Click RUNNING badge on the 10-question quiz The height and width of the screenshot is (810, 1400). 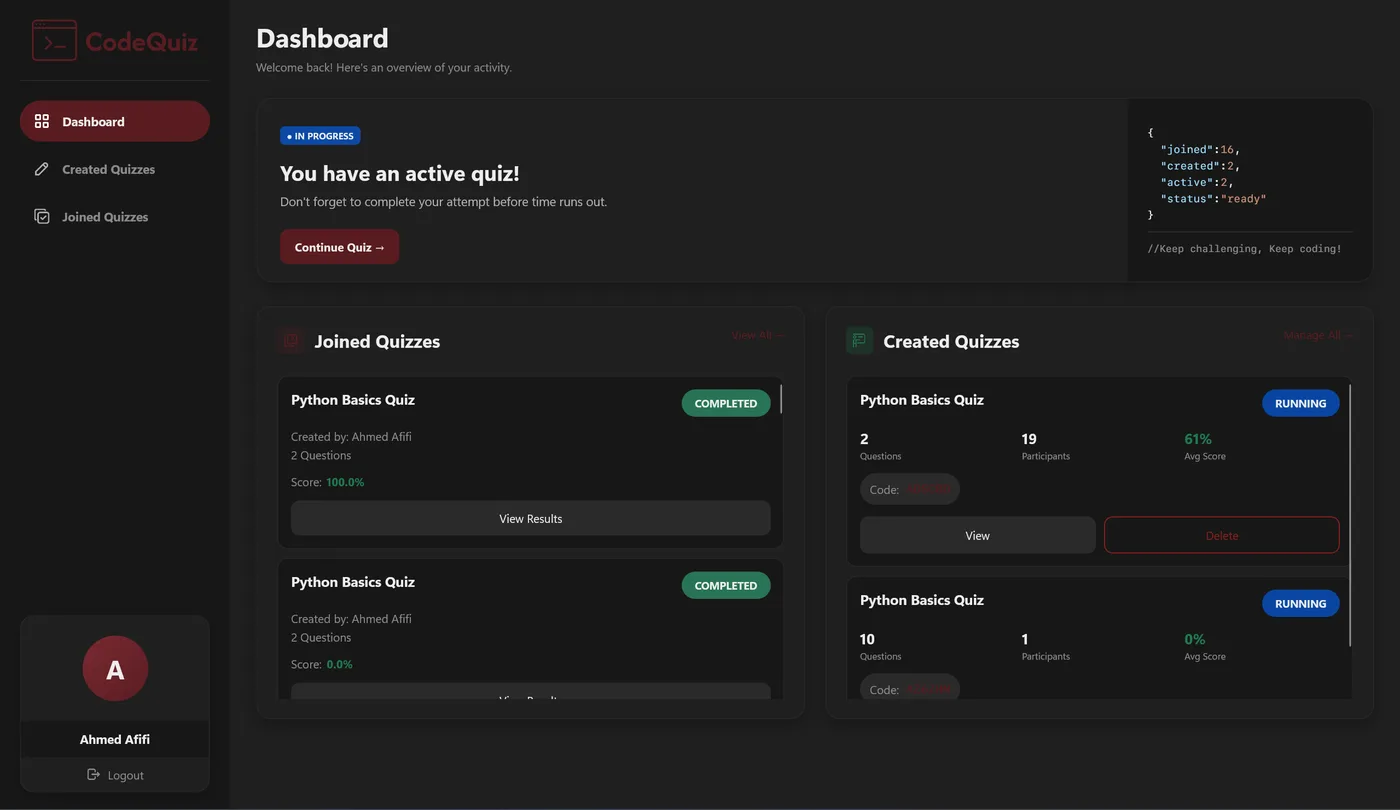point(1301,603)
